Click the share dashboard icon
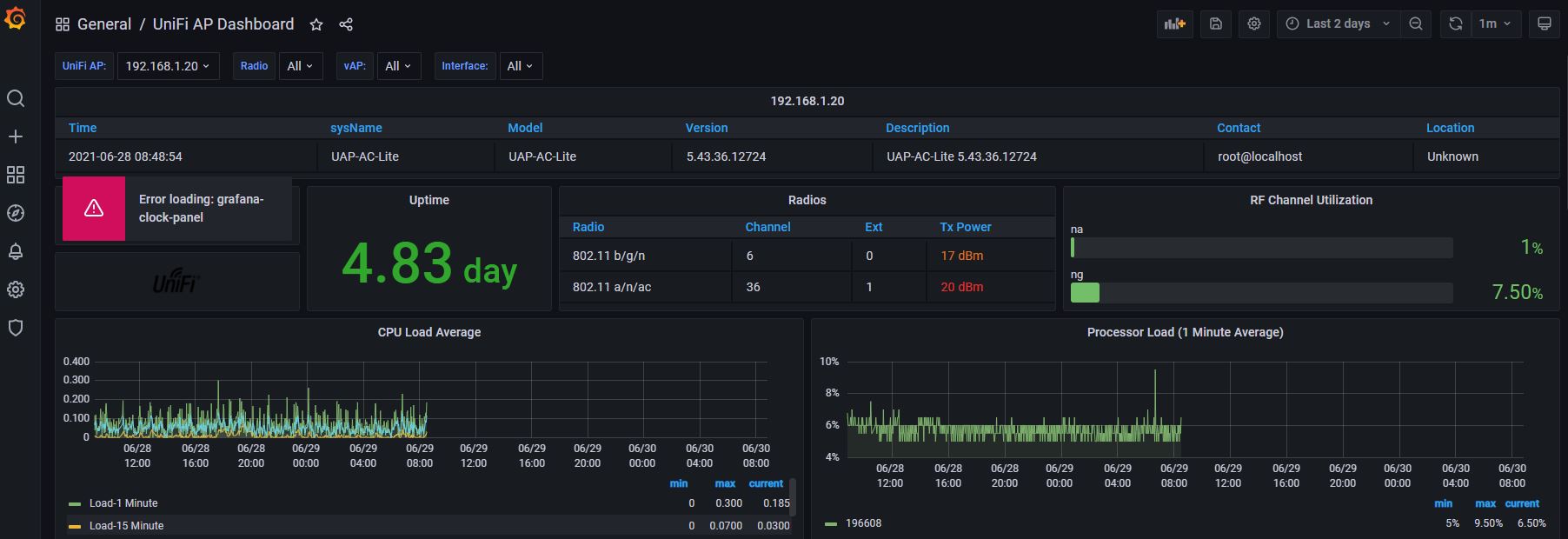 coord(346,24)
